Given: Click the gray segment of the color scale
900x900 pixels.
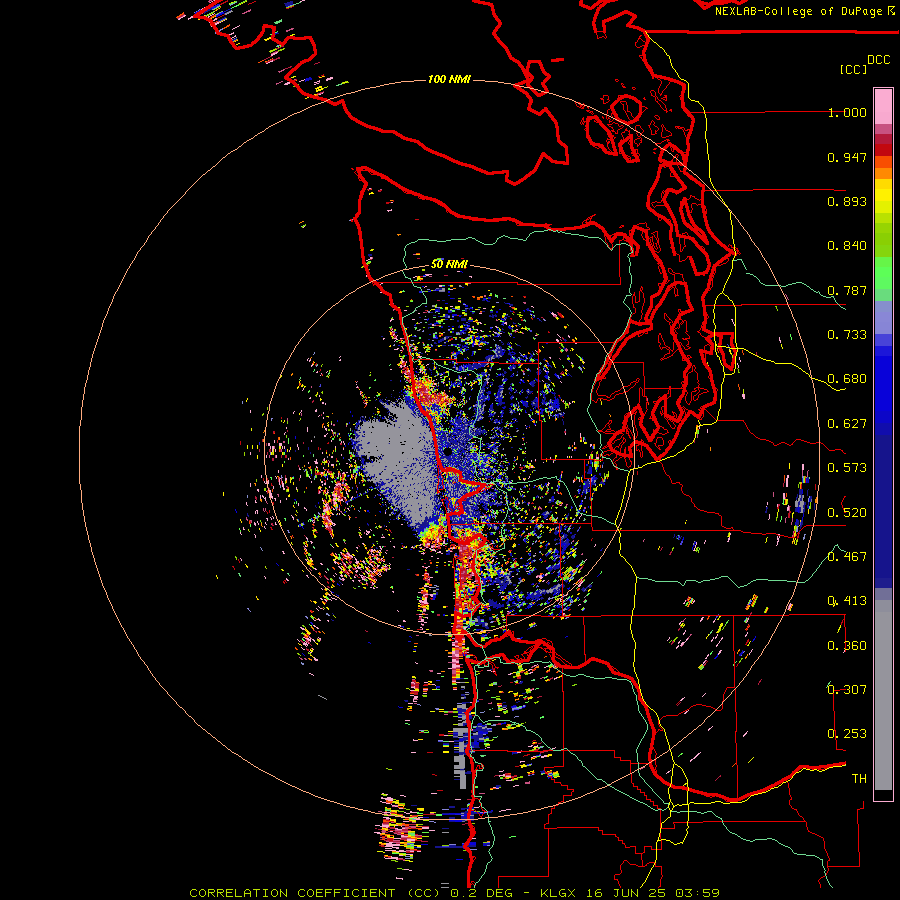Looking at the screenshot, I should point(883,695).
